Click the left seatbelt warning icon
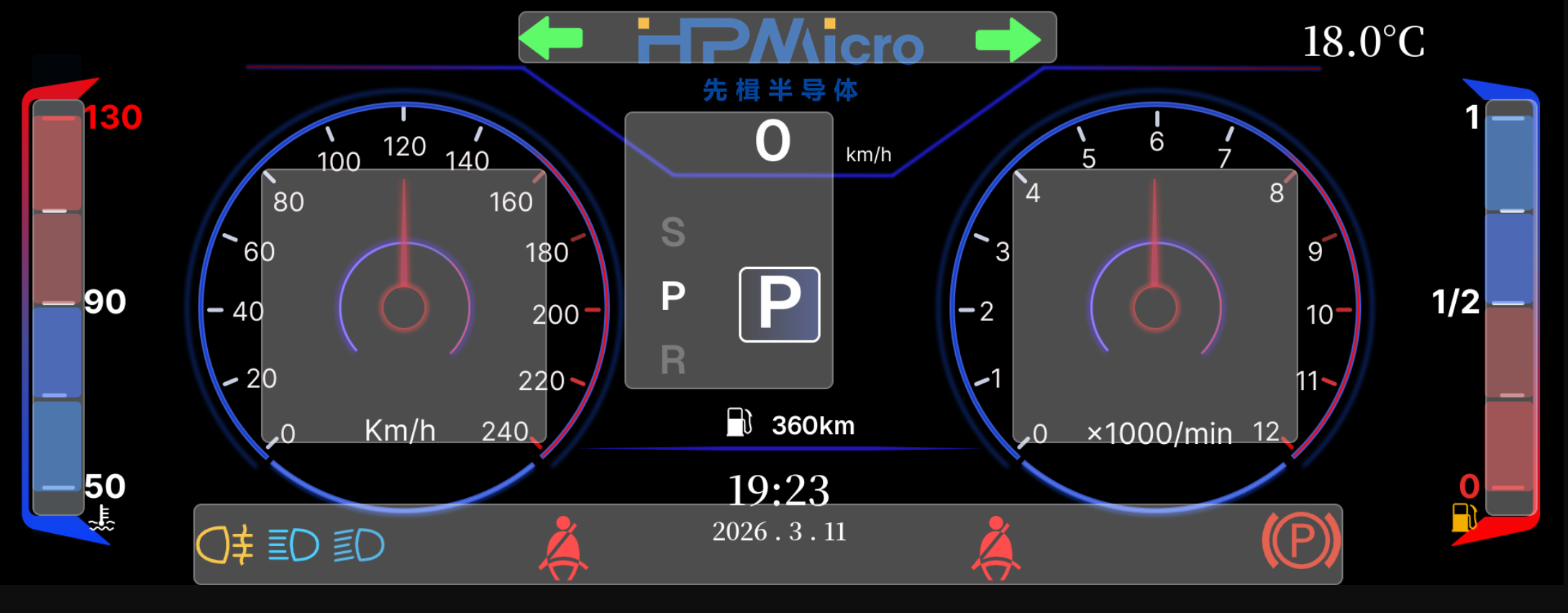The image size is (1568, 613). click(563, 548)
